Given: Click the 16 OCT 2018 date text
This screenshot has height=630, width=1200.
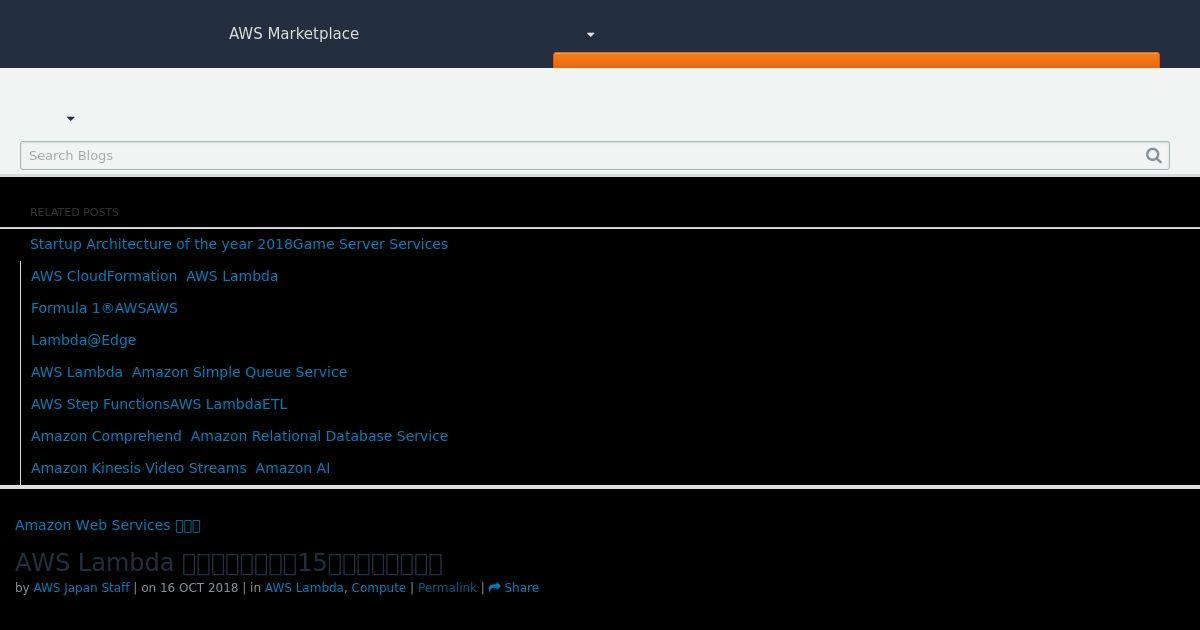Looking at the screenshot, I should pos(199,588).
